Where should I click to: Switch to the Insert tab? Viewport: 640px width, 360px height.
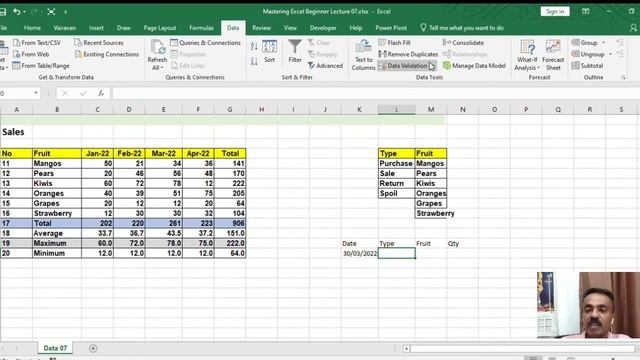coord(96,28)
